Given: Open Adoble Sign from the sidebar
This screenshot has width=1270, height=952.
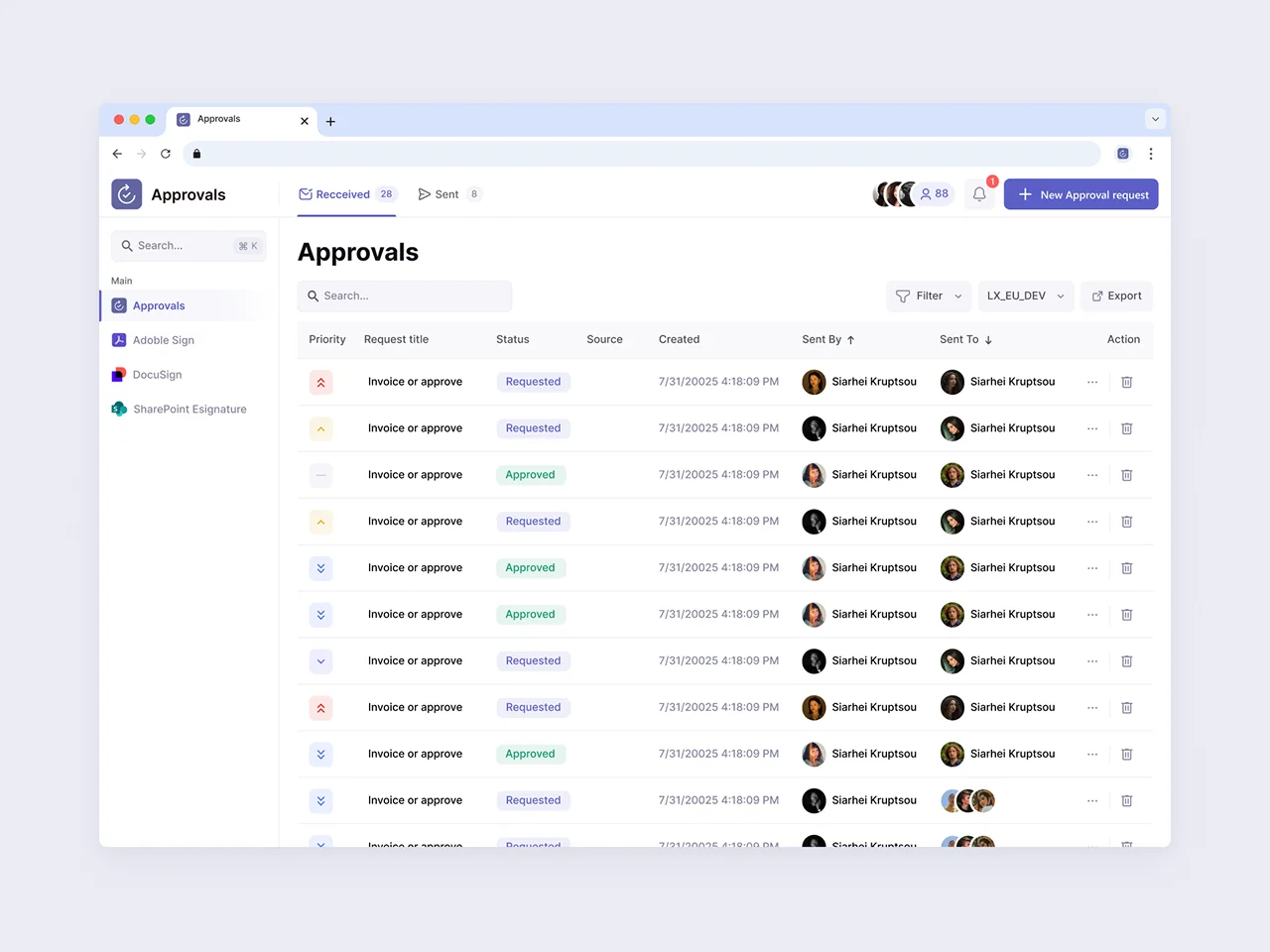Looking at the screenshot, I should pos(164,340).
